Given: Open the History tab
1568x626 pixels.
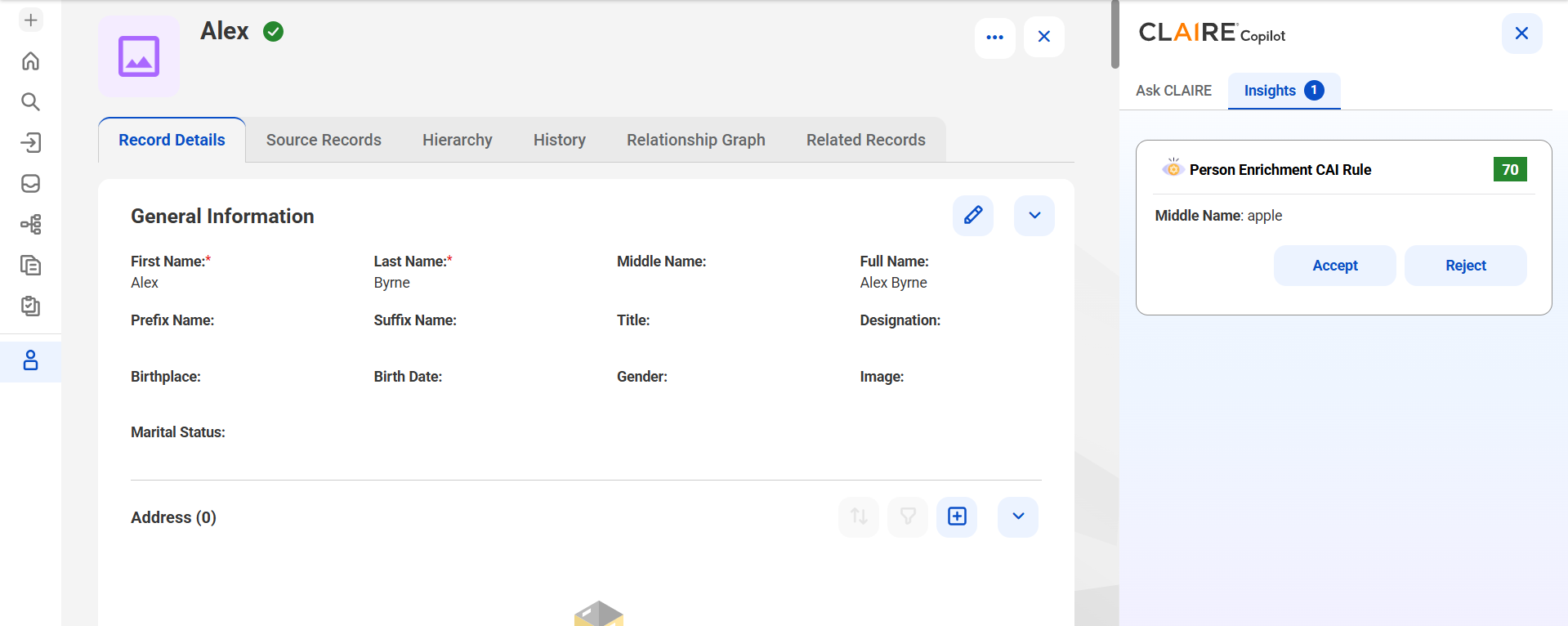Looking at the screenshot, I should 560,140.
